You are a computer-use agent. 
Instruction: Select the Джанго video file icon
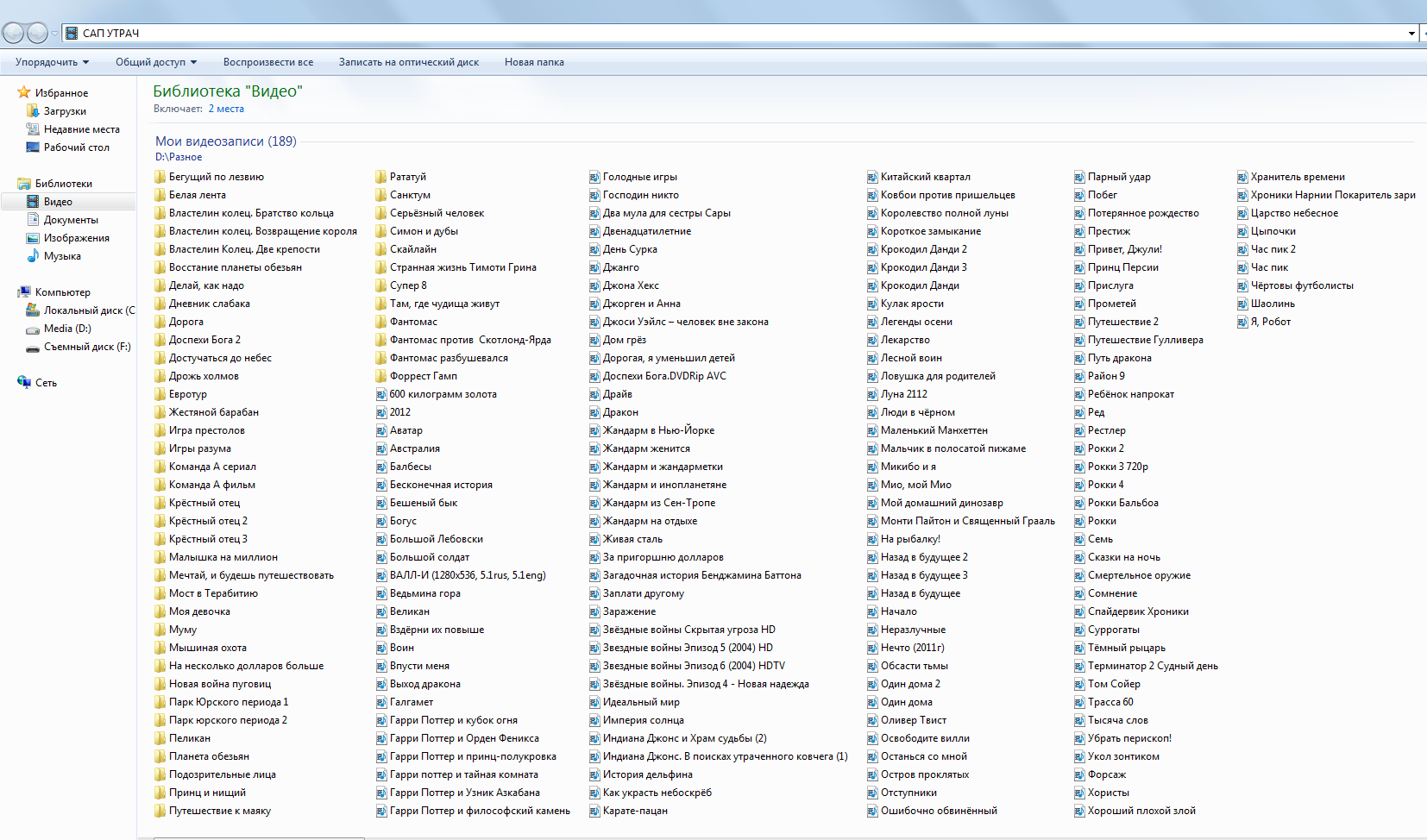[594, 267]
